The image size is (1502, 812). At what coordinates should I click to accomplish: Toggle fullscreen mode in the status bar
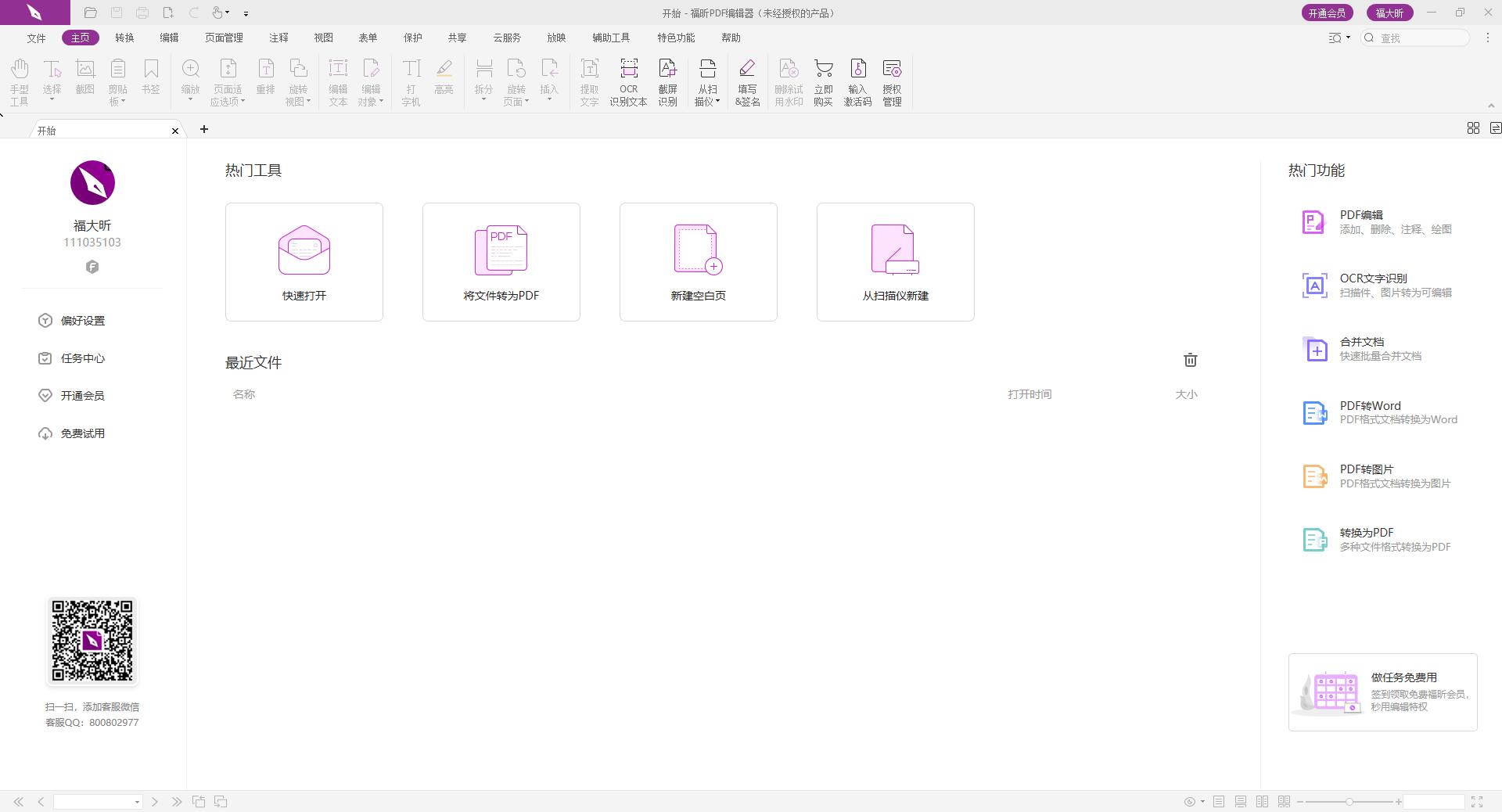point(1477,801)
